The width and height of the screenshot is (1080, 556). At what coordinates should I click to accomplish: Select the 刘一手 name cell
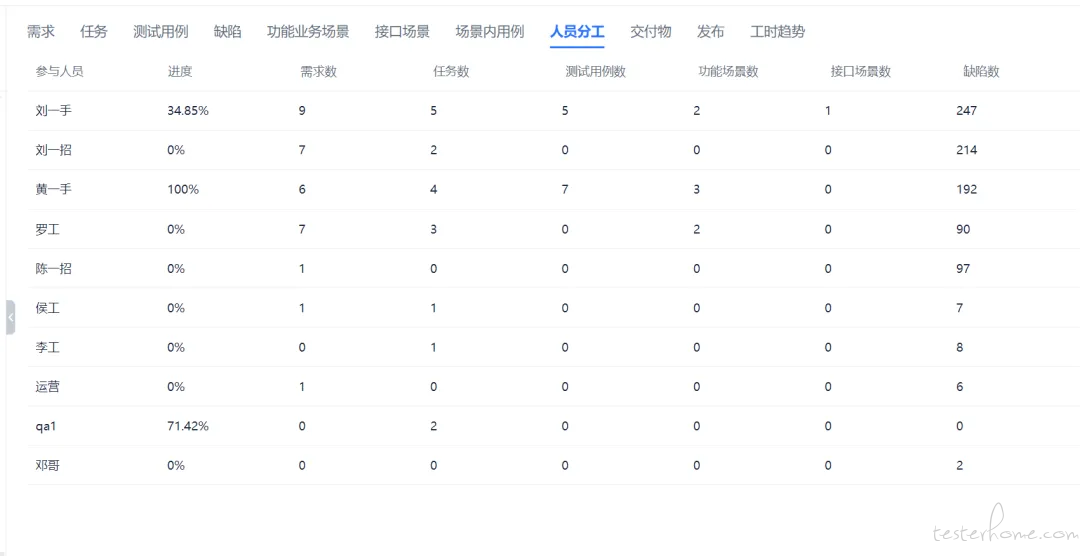click(x=54, y=111)
